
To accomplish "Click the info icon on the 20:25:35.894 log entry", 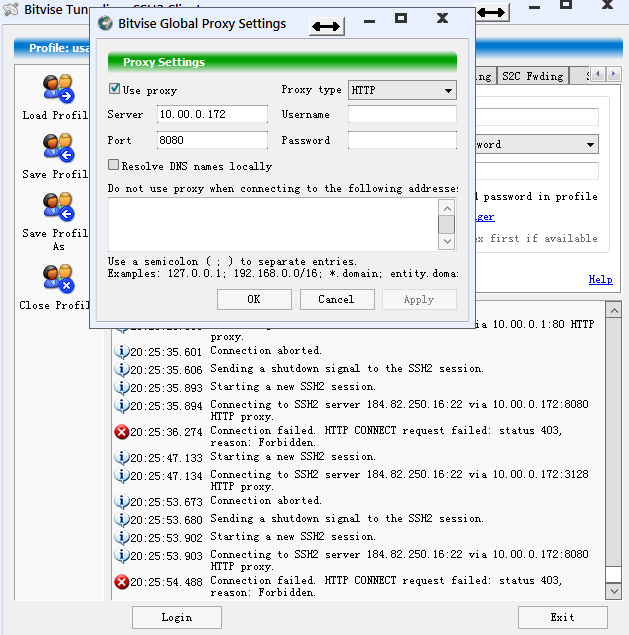I will pos(122,405).
